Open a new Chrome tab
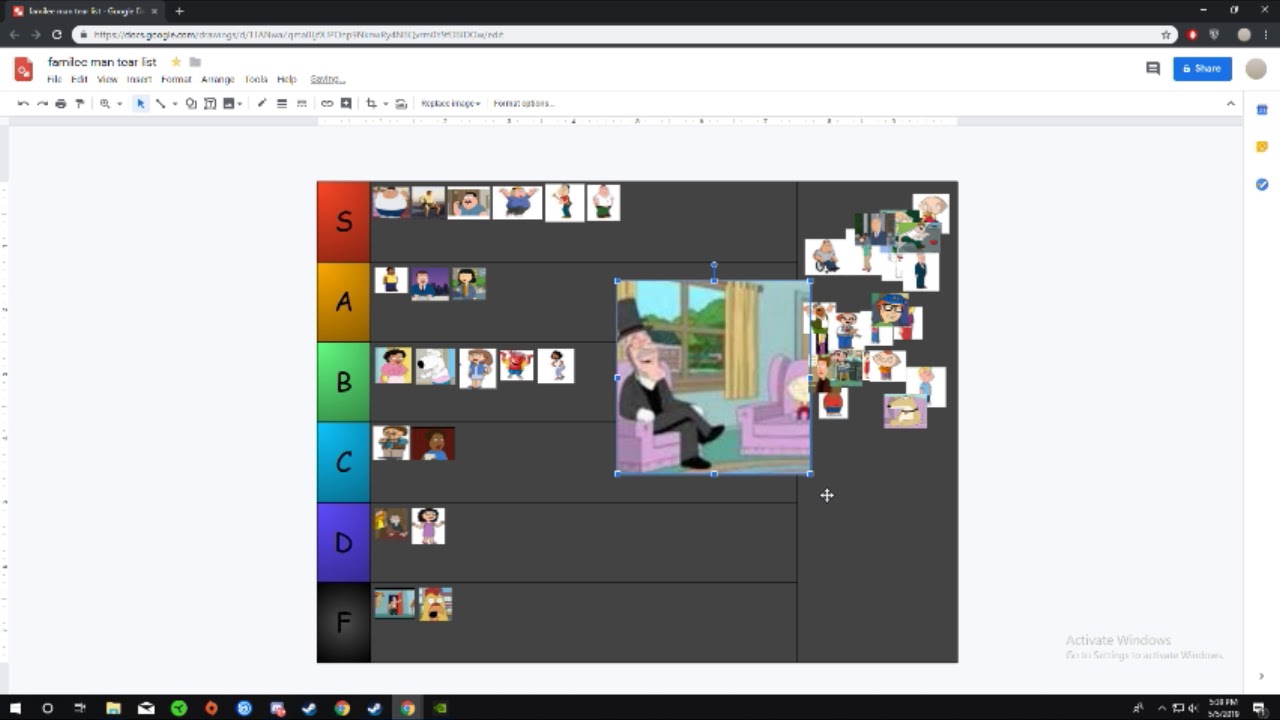The image size is (1280, 720). click(179, 11)
